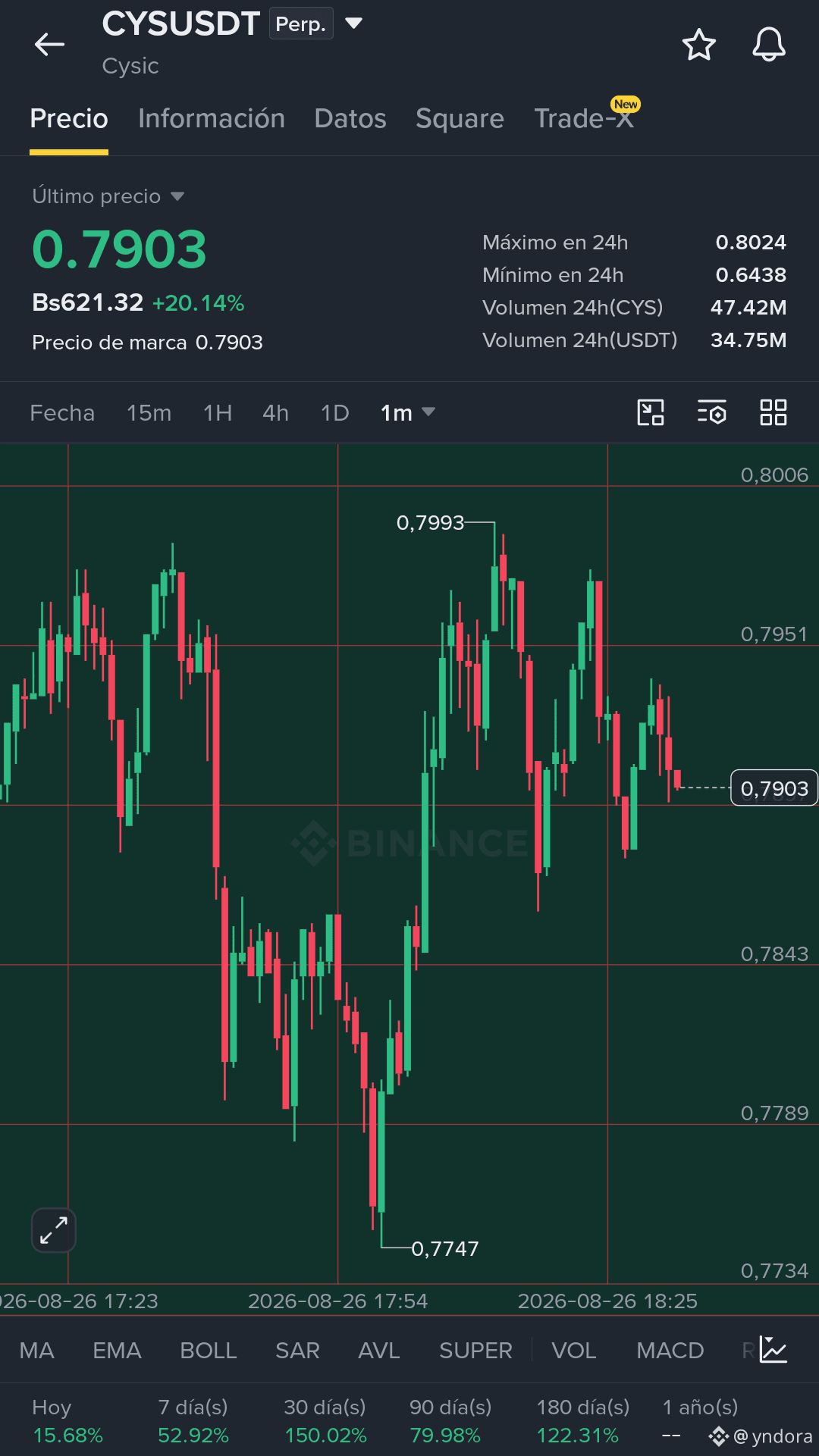Expand the CYSUSDT pair selector arrow
This screenshot has height=1456, width=819.
coord(353,23)
